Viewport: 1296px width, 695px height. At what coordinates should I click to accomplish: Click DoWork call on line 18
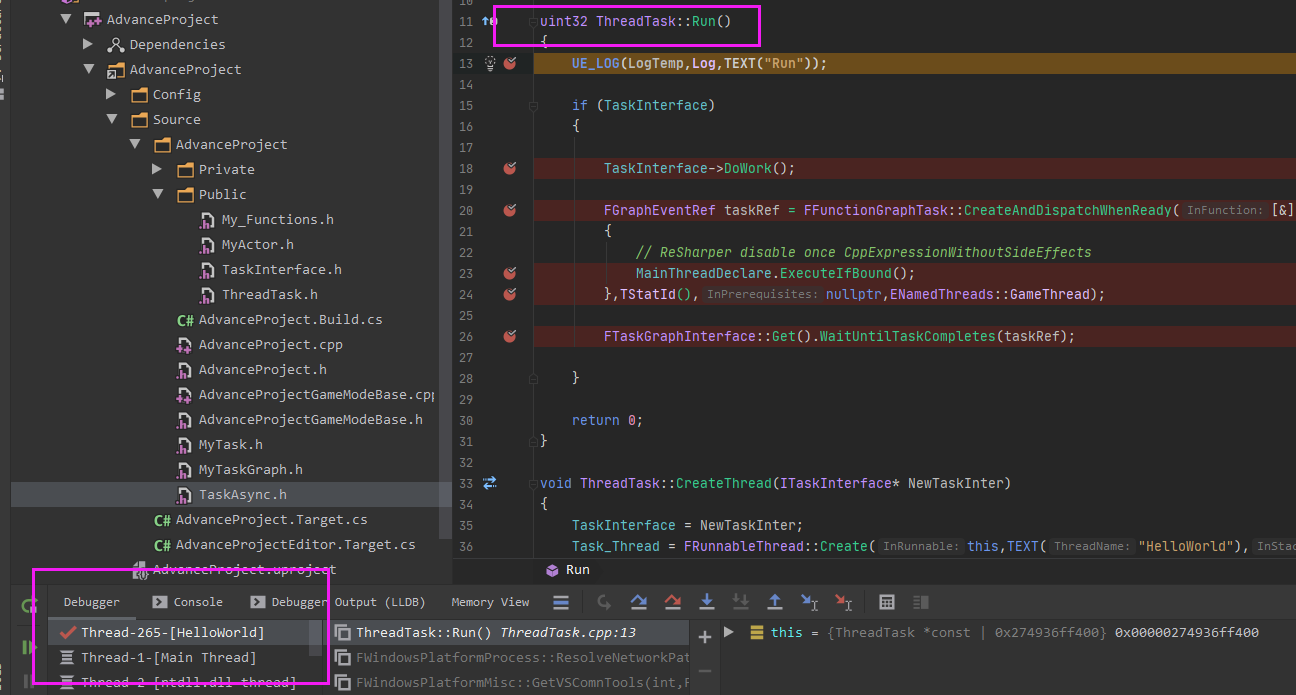(x=747, y=168)
